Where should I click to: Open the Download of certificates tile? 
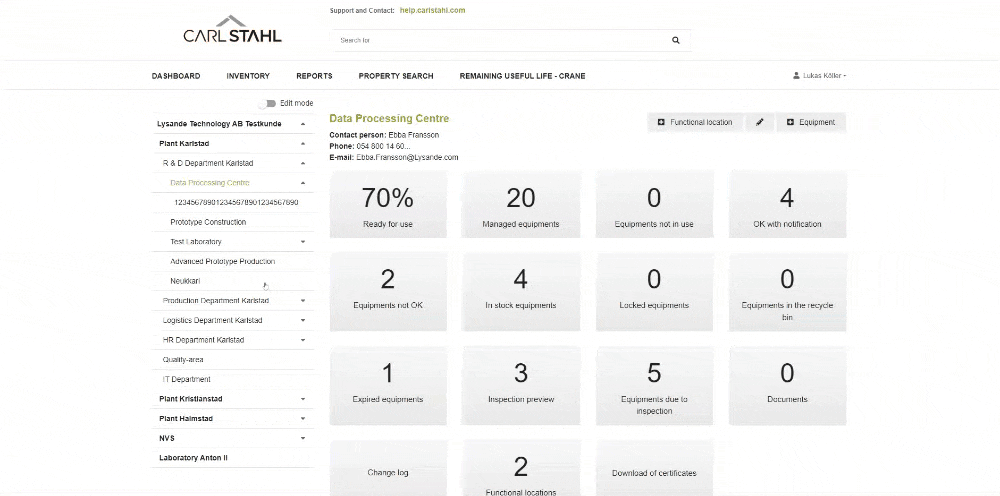click(654, 472)
